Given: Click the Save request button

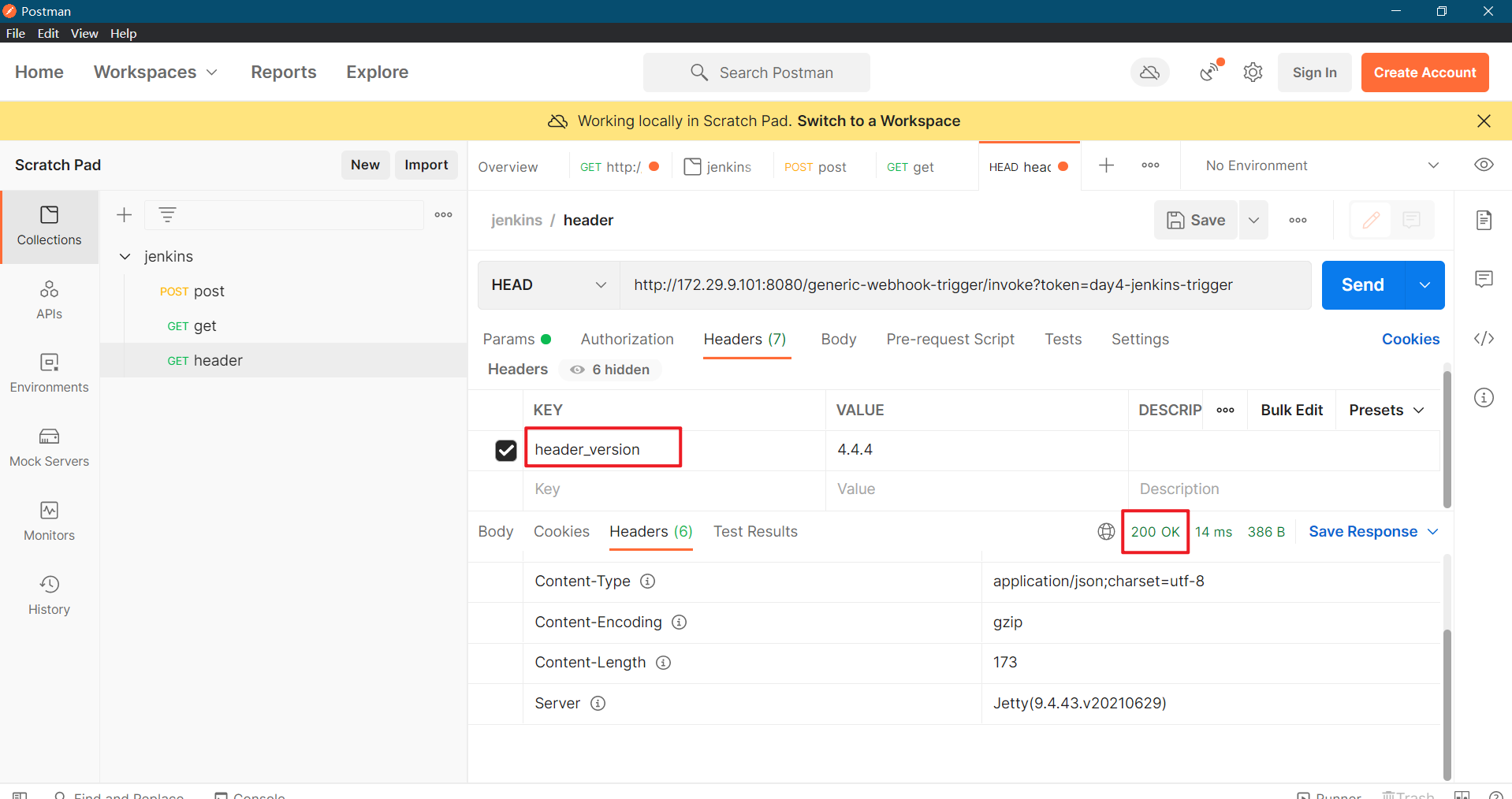Looking at the screenshot, I should pyautogui.click(x=1196, y=220).
